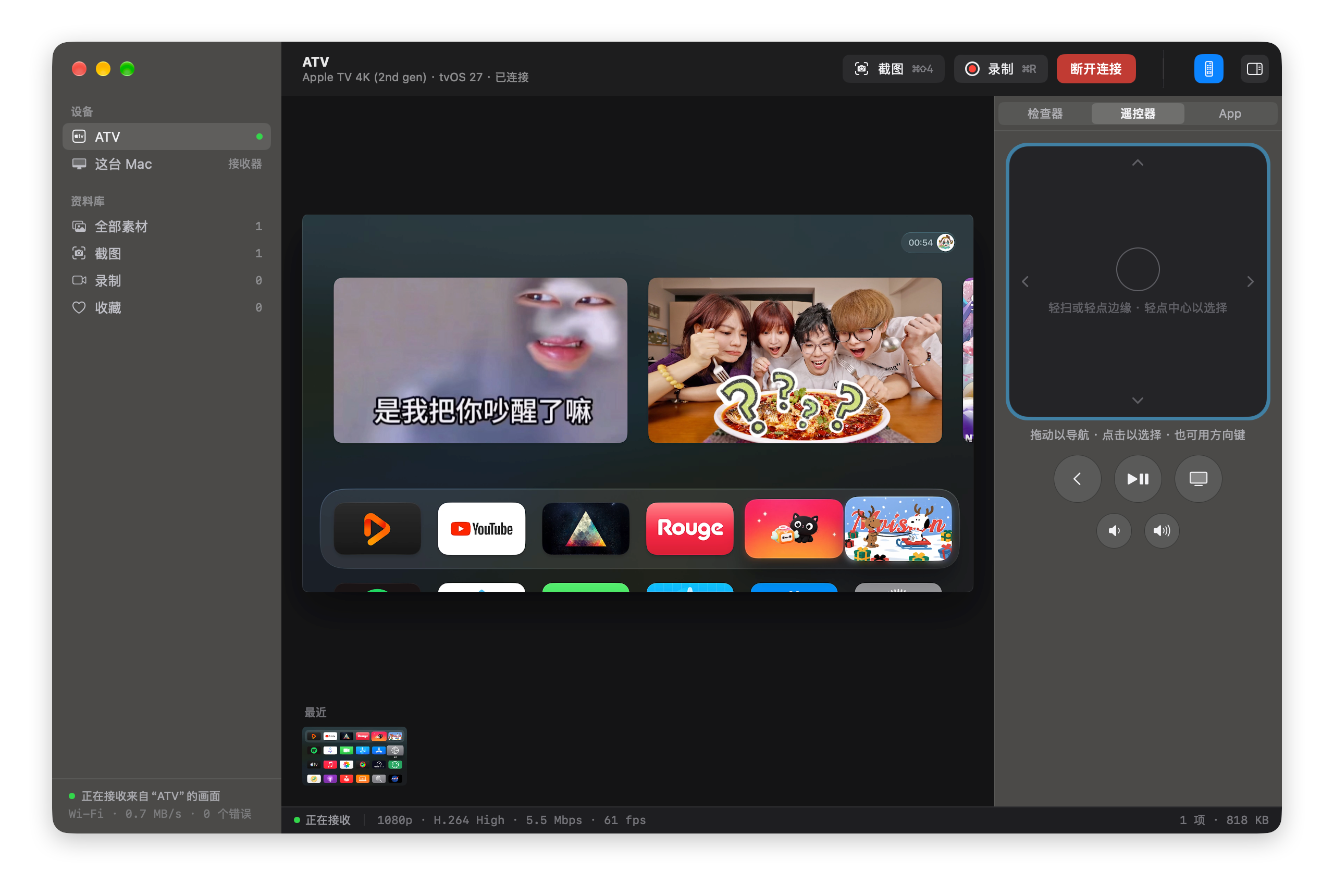Open 全部素材 library
Screen dimensions: 1334x896
(167, 226)
